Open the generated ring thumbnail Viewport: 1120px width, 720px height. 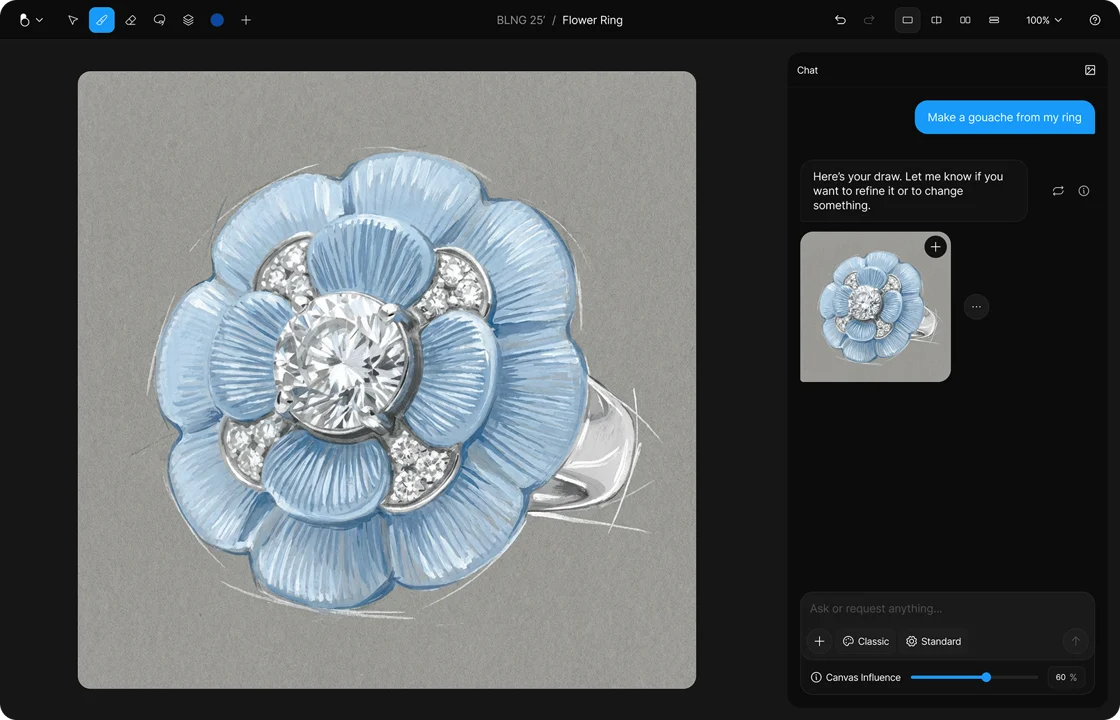[875, 306]
